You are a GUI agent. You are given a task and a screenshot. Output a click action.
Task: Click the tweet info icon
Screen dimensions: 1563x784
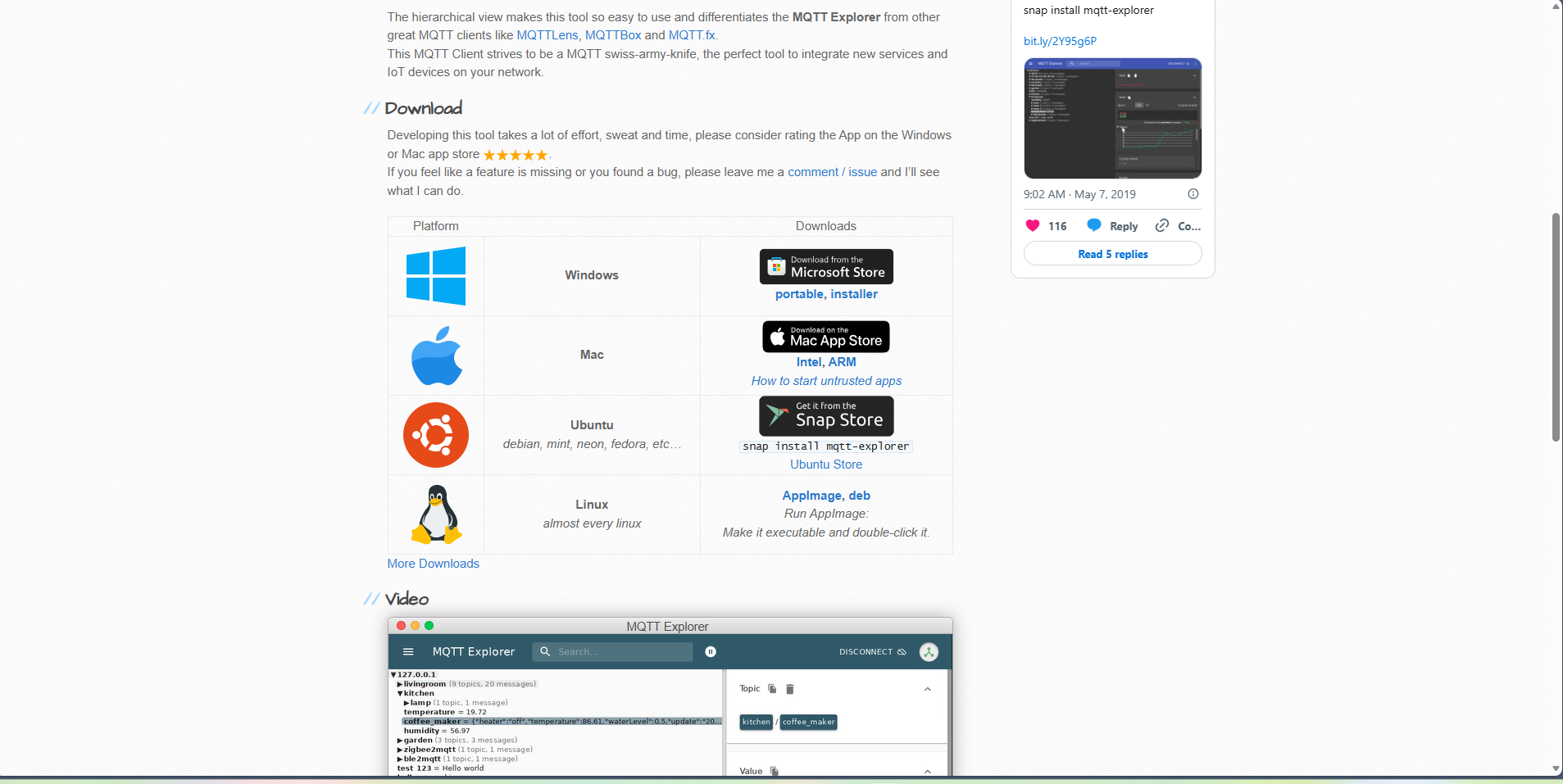[1193, 194]
